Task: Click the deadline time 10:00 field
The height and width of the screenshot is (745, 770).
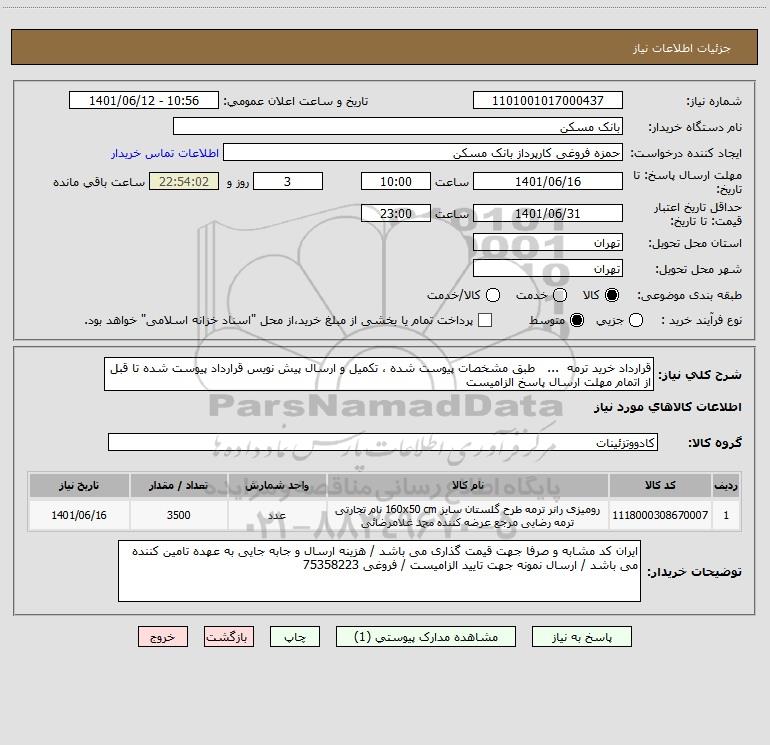Action: tap(396, 181)
